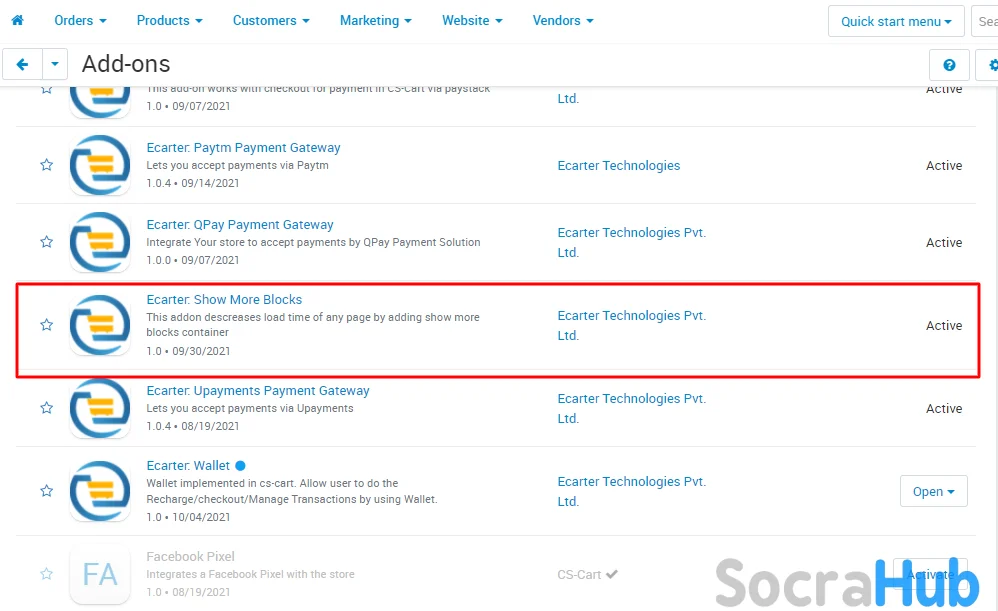Click the Ecarter Wallet add-on logo
998x611 pixels.
coord(100,491)
